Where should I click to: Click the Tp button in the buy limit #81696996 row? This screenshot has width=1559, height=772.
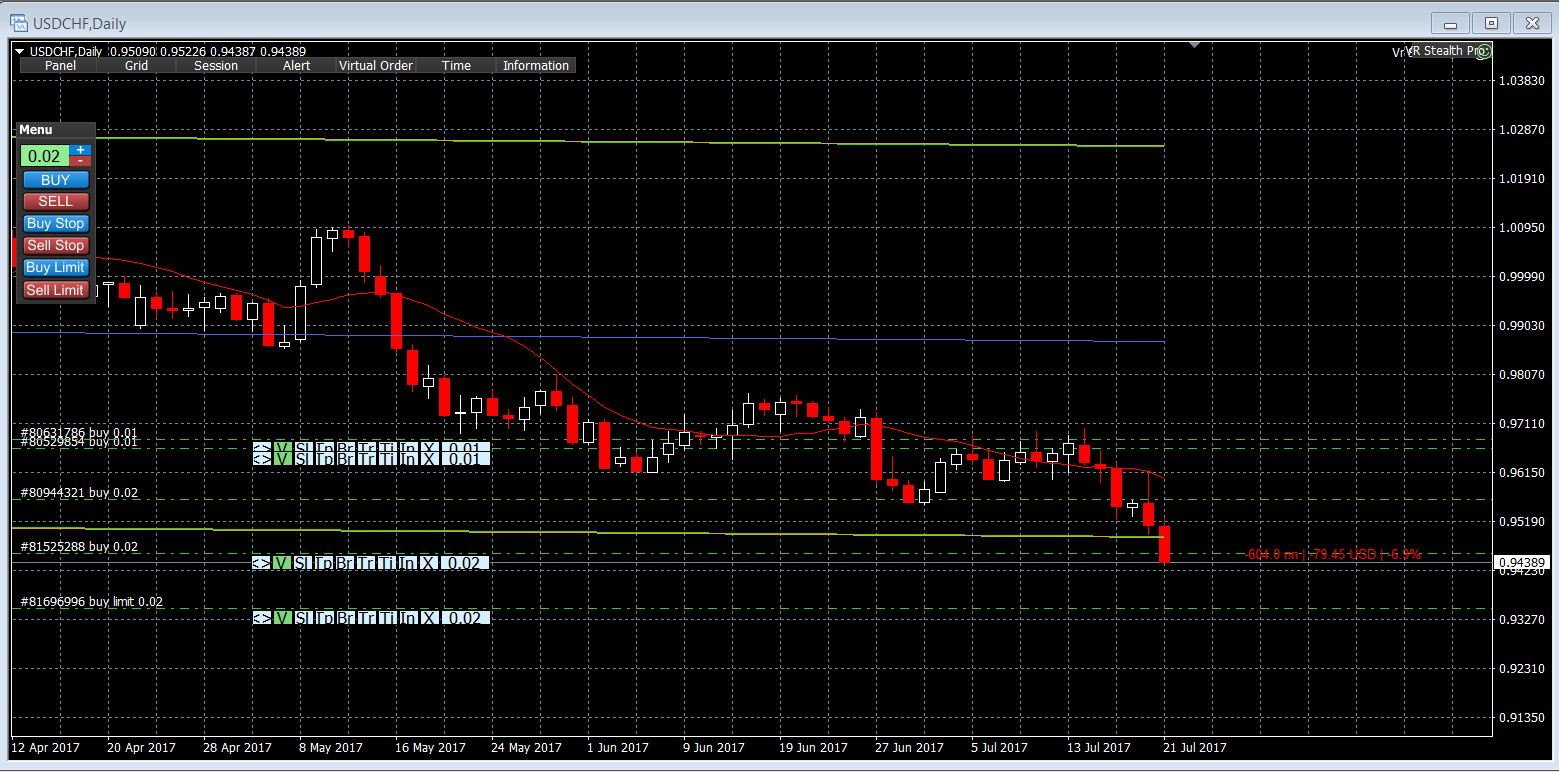click(x=325, y=618)
